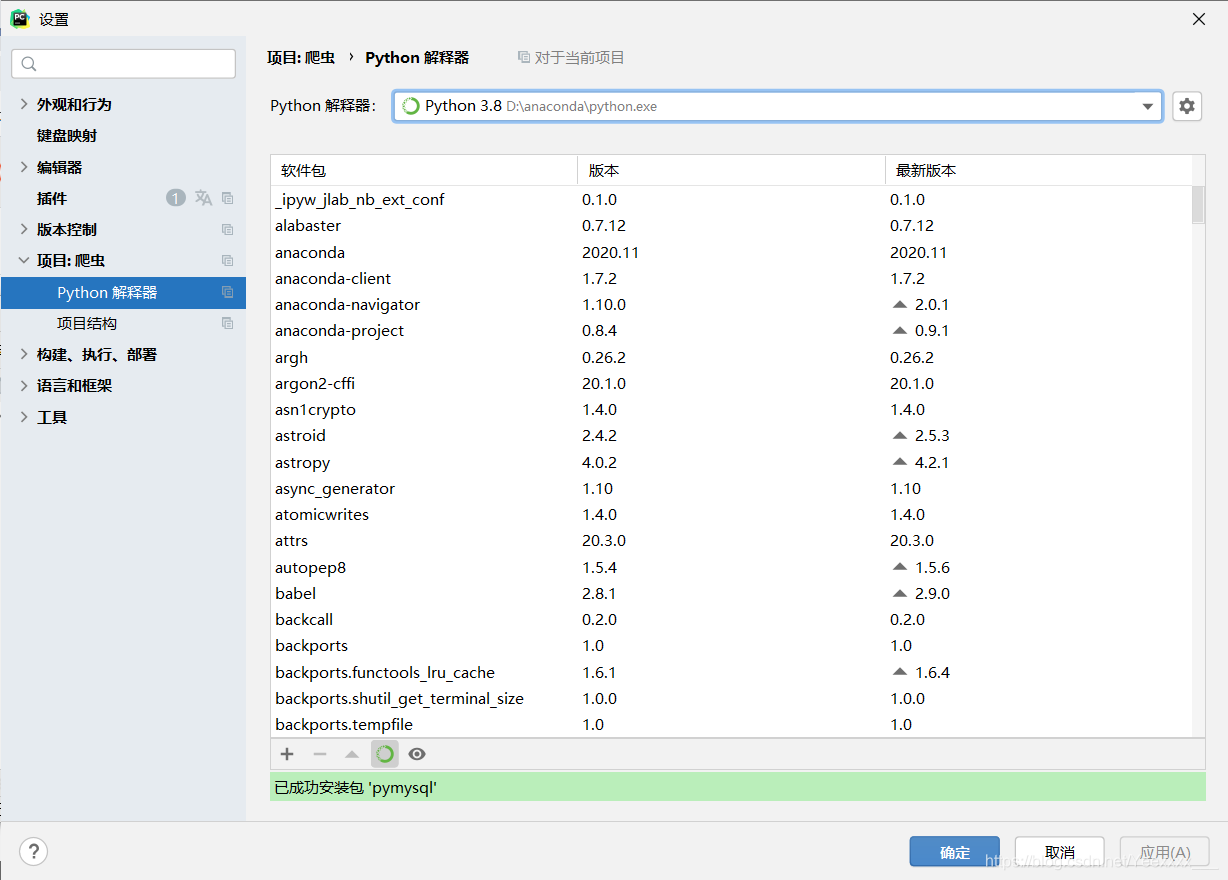Screen dimensions: 1228x880
Task: Click the install package plus icon
Action: point(287,754)
